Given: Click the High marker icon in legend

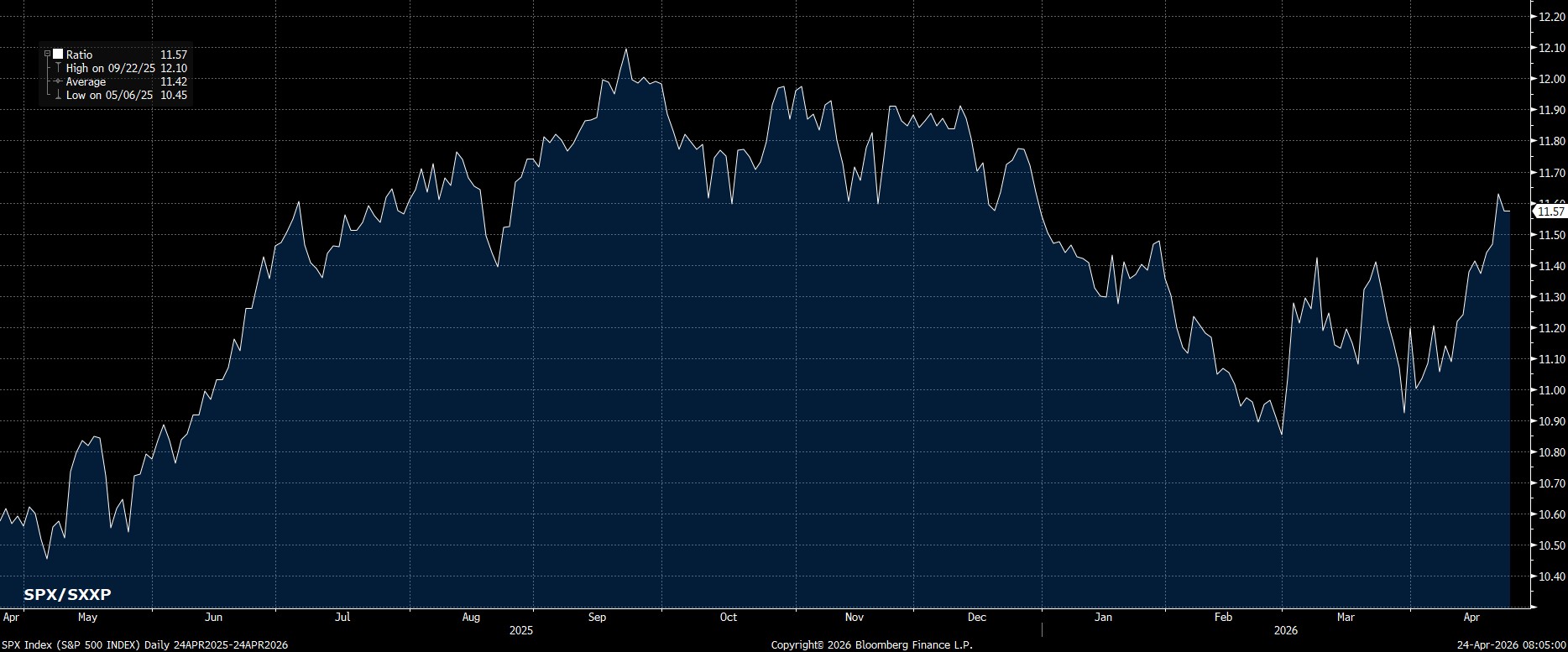Looking at the screenshot, I should [58, 68].
